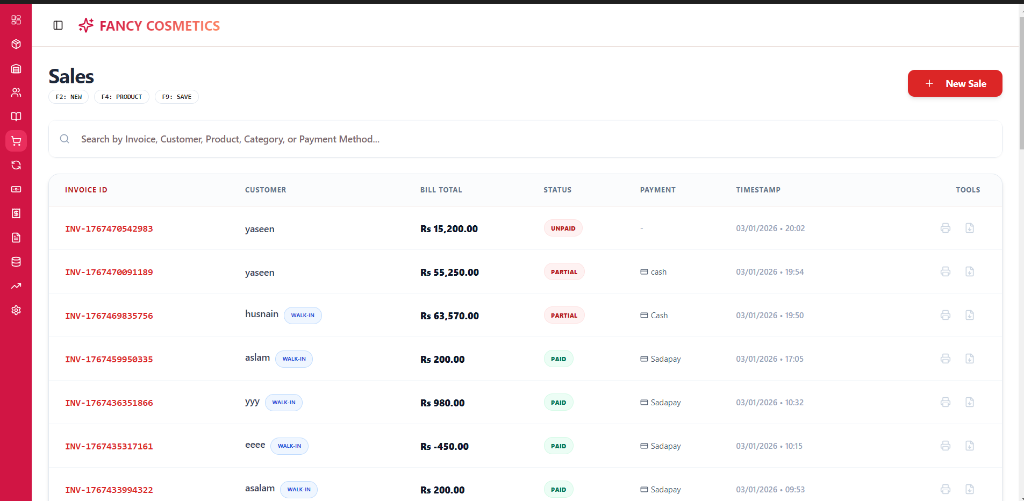Click the refresh arrows icon in sidebar
Image resolution: width=1024 pixels, height=501 pixels.
tap(16, 165)
